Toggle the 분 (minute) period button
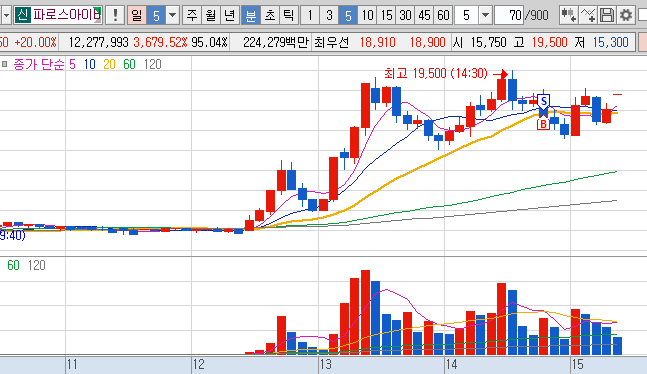647x374 pixels. (250, 16)
